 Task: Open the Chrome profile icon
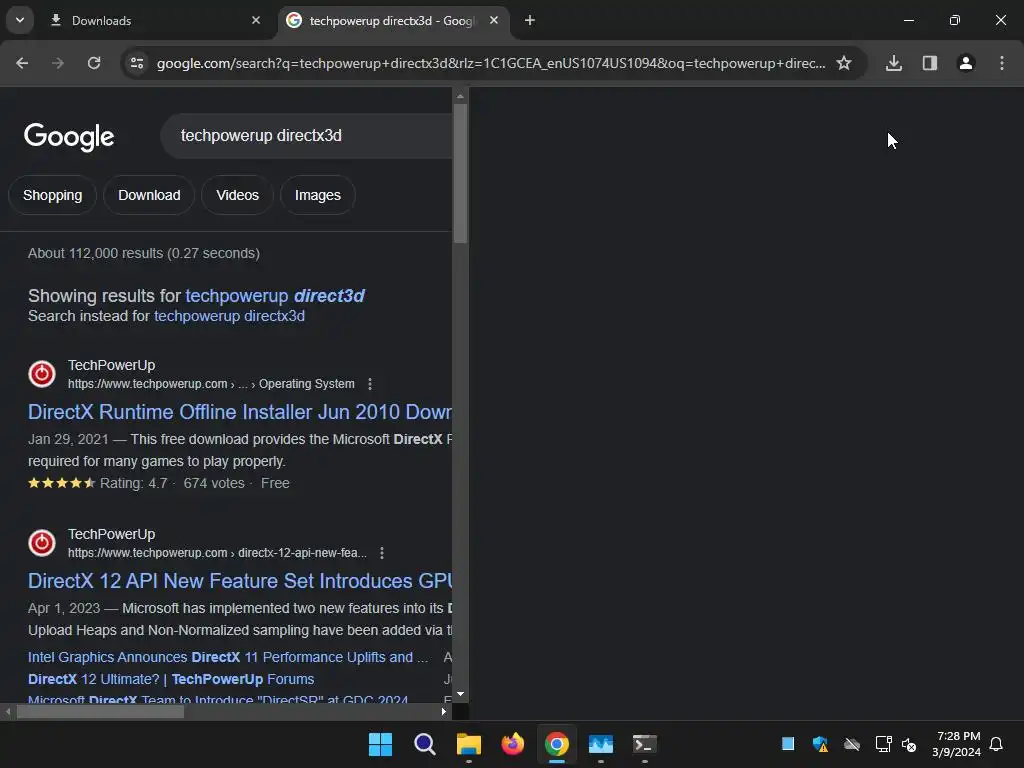[x=966, y=63]
